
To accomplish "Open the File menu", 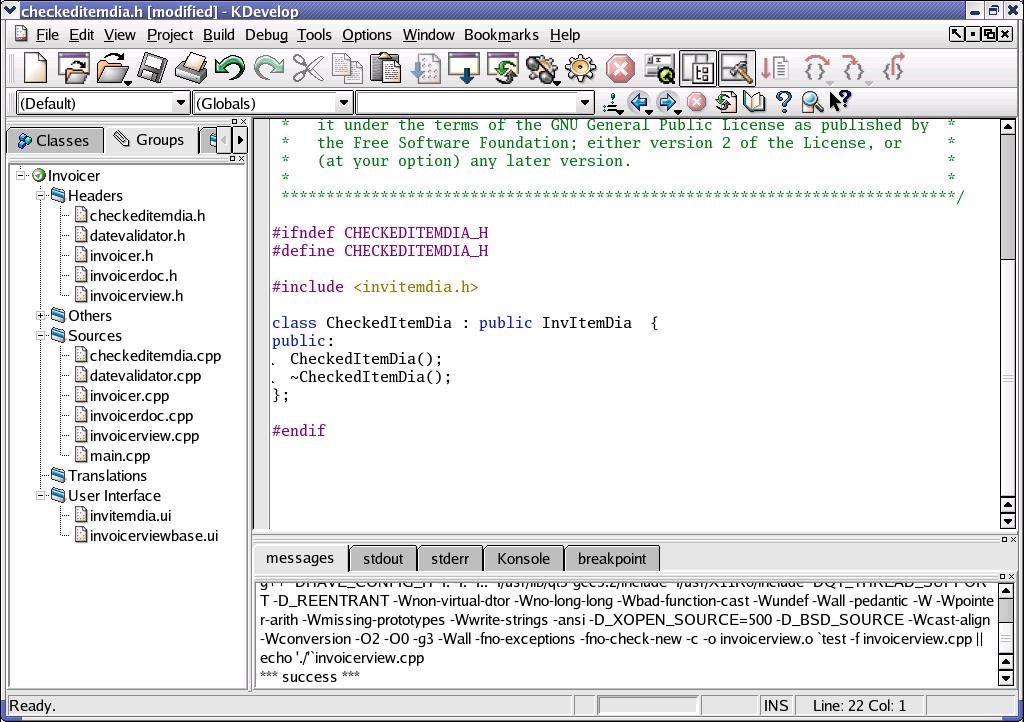I will point(47,35).
